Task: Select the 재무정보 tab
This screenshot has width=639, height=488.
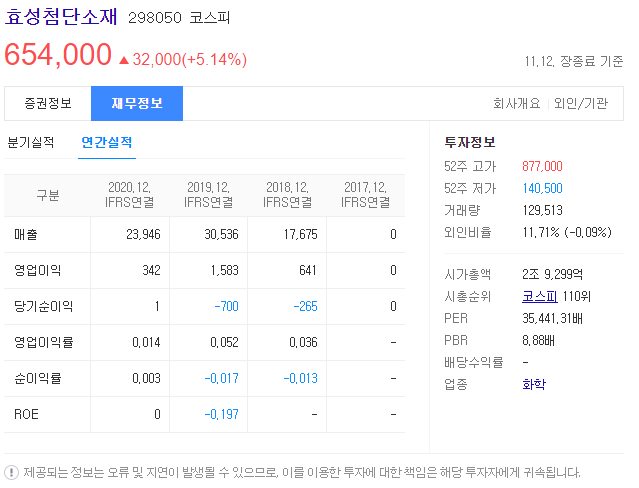Action: click(x=137, y=103)
